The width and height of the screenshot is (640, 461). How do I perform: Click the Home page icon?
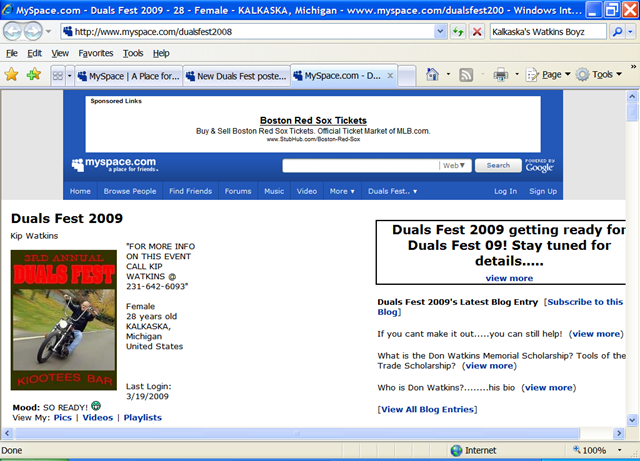(x=433, y=75)
